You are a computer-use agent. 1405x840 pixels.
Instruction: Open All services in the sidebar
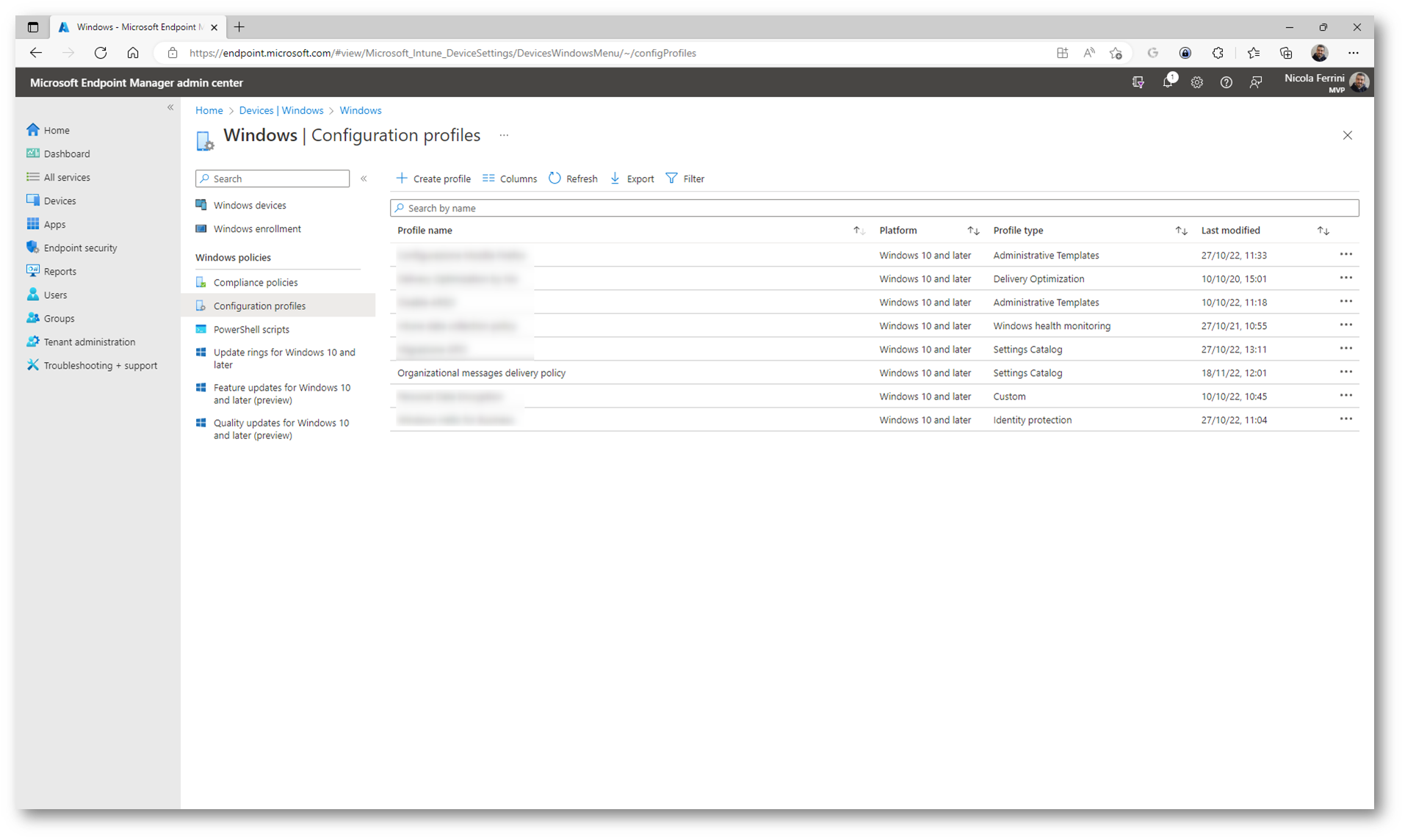click(x=59, y=177)
